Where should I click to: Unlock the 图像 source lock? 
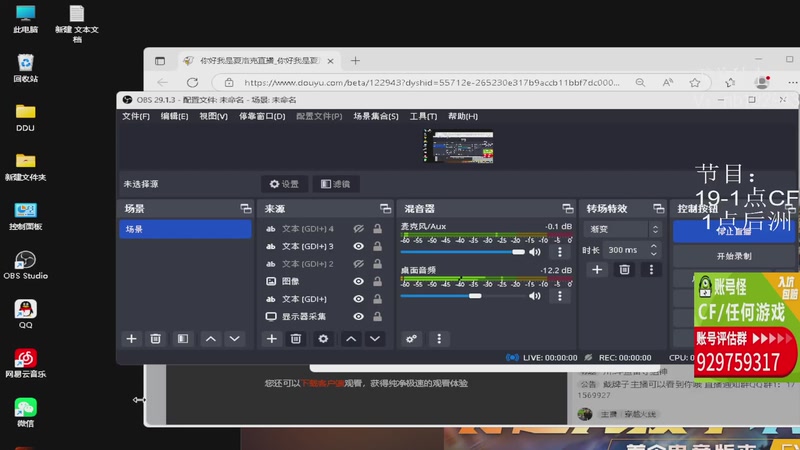coord(378,281)
